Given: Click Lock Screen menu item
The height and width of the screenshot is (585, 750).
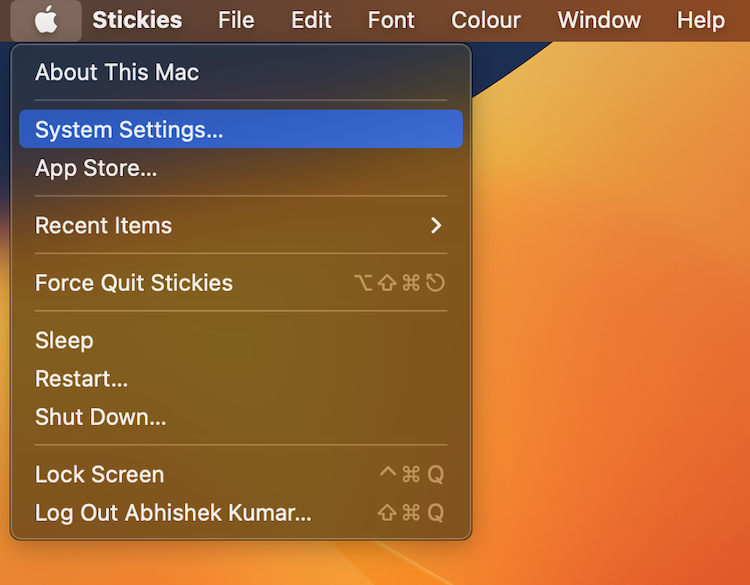Looking at the screenshot, I should coord(241,475).
